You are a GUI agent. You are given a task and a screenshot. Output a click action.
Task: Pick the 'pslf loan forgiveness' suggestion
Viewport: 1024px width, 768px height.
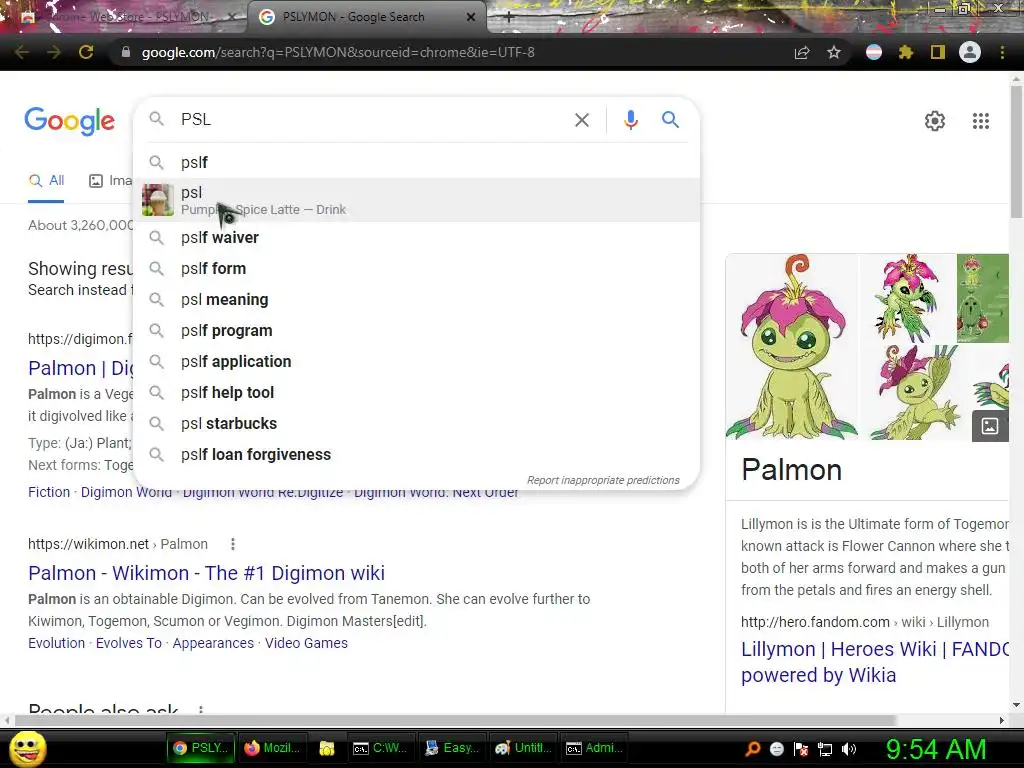coord(416,455)
